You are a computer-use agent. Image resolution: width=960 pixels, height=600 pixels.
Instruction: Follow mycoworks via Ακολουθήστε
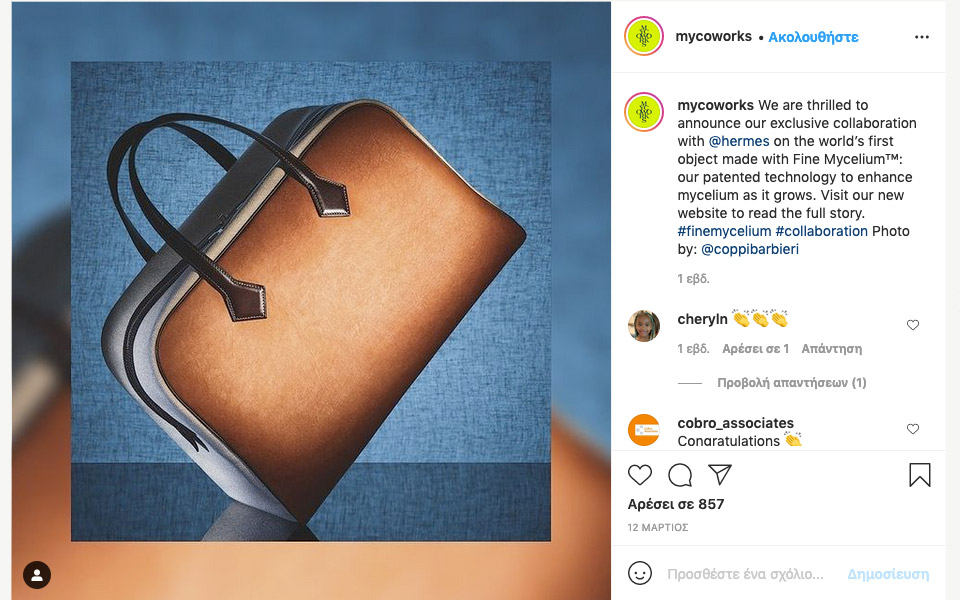813,37
